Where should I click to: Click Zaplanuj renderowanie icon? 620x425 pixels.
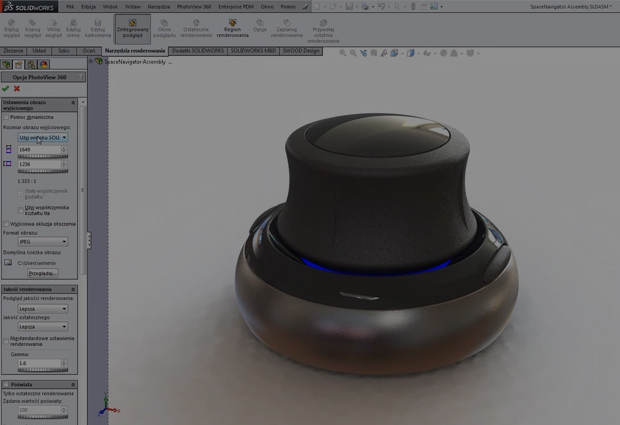tap(288, 28)
